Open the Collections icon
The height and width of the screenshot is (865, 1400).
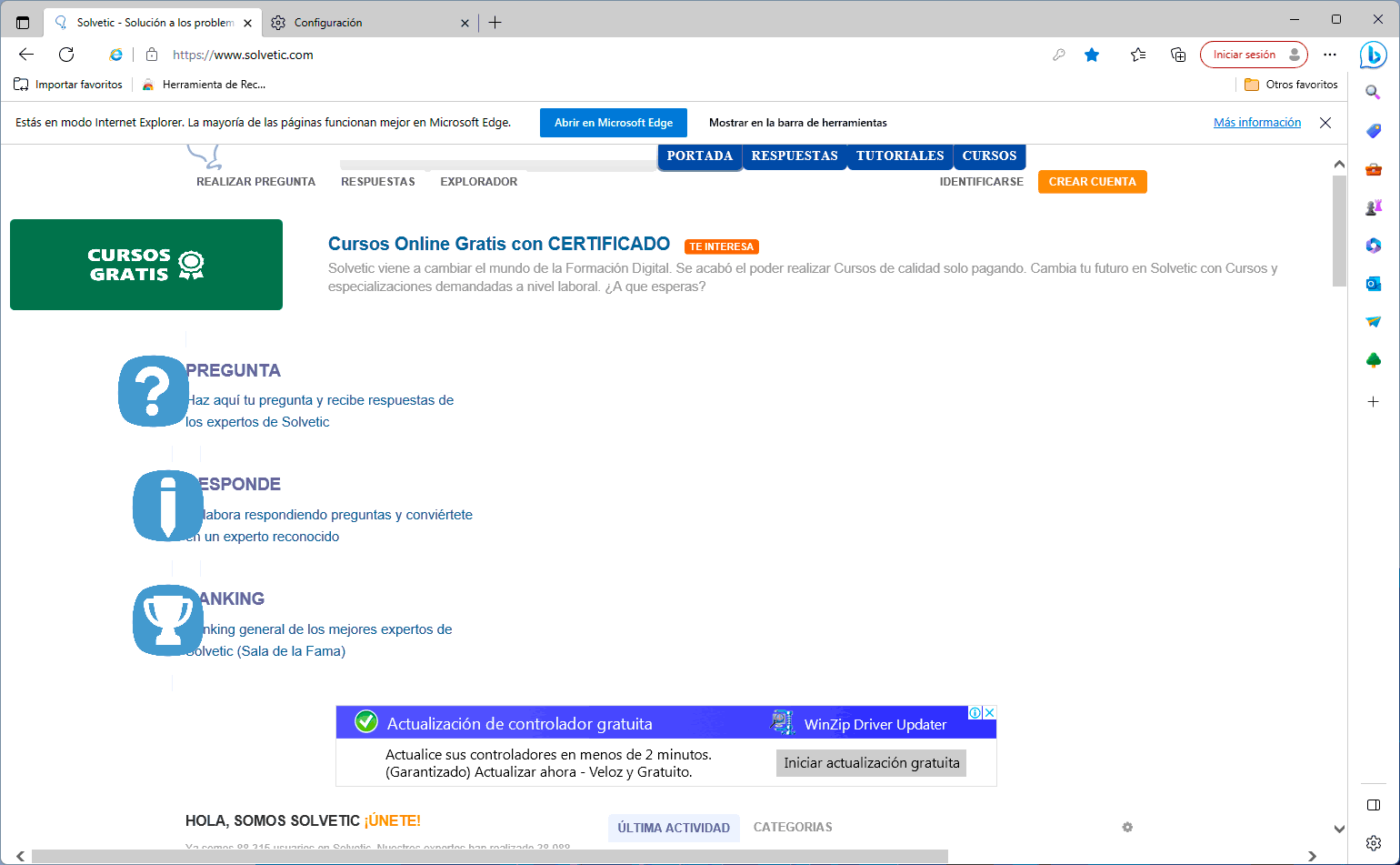click(x=1178, y=55)
